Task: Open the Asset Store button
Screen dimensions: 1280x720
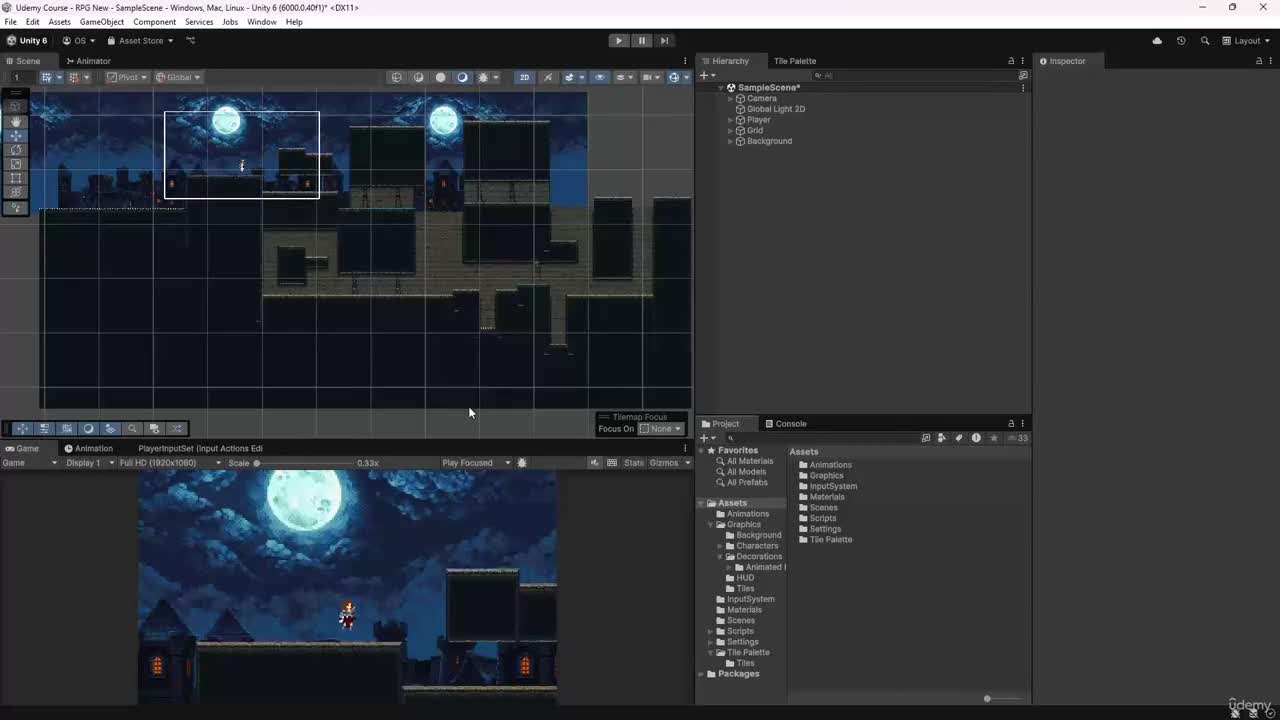Action: (x=141, y=41)
